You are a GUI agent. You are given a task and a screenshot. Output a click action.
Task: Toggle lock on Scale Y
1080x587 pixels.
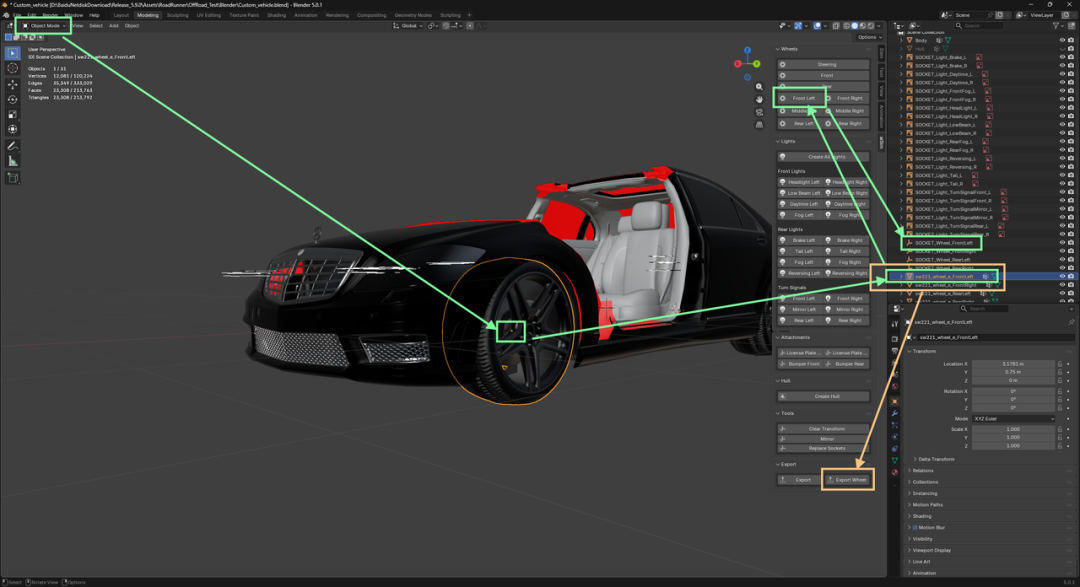1060,437
